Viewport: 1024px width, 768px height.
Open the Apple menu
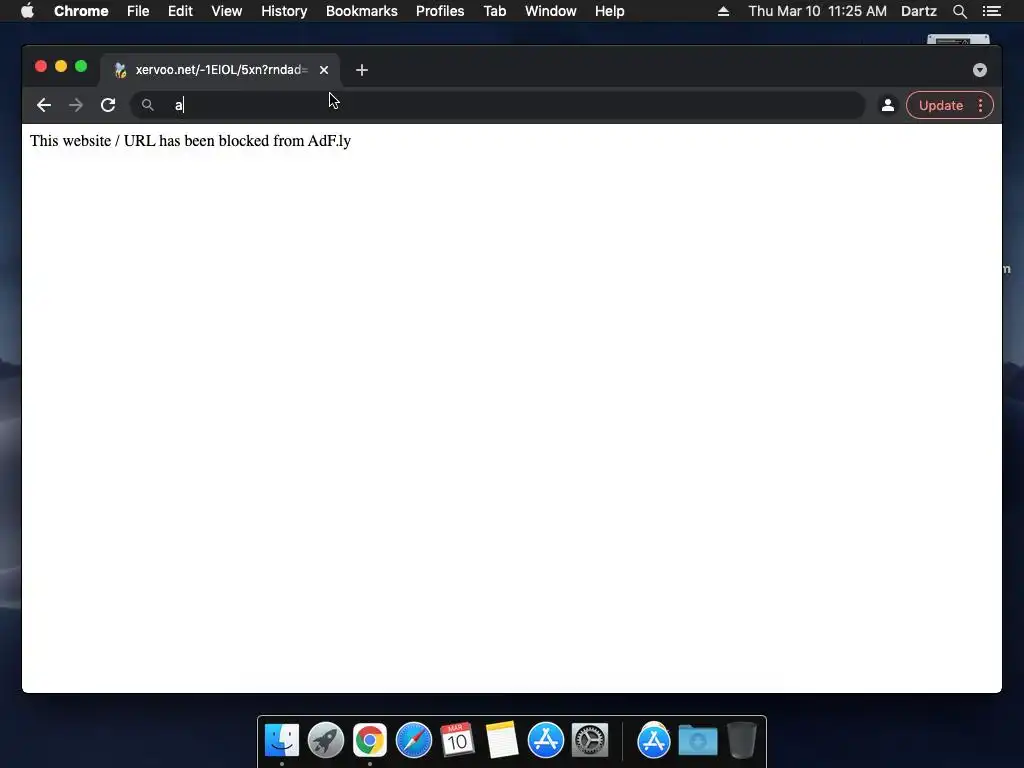coord(27,11)
